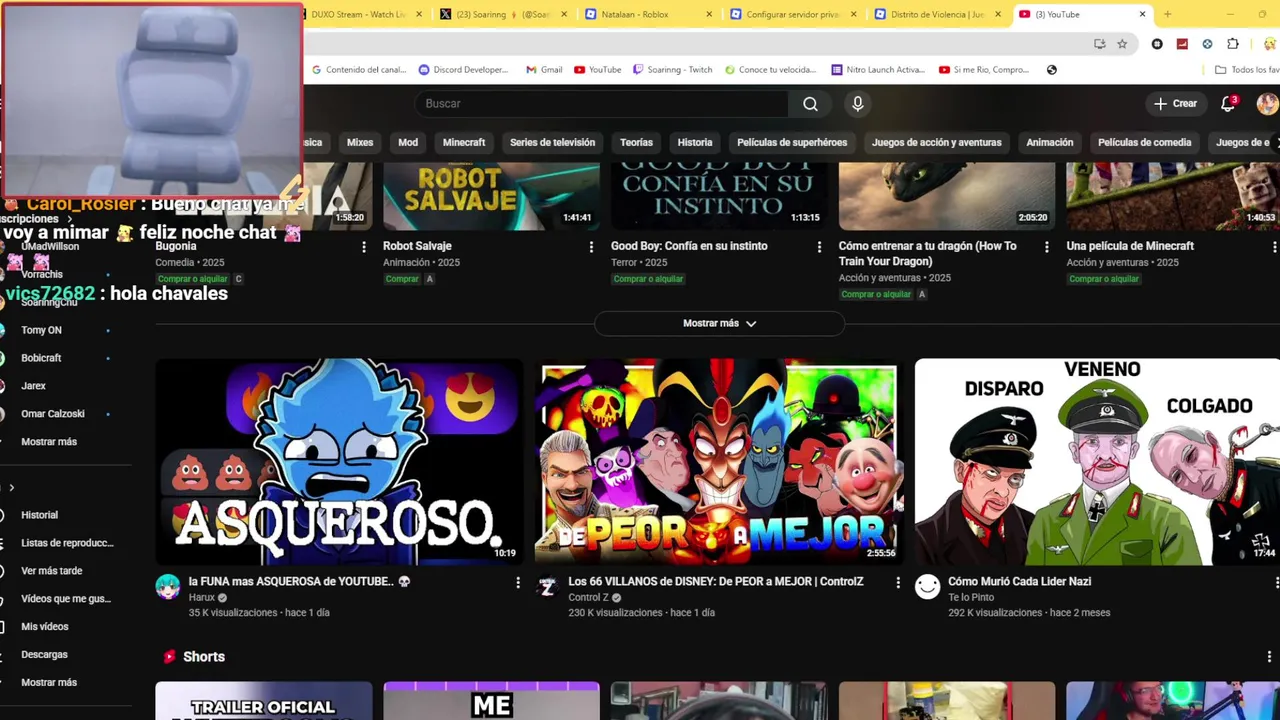The height and width of the screenshot is (720, 1280).
Task: Click the Crear button
Action: 1175,104
